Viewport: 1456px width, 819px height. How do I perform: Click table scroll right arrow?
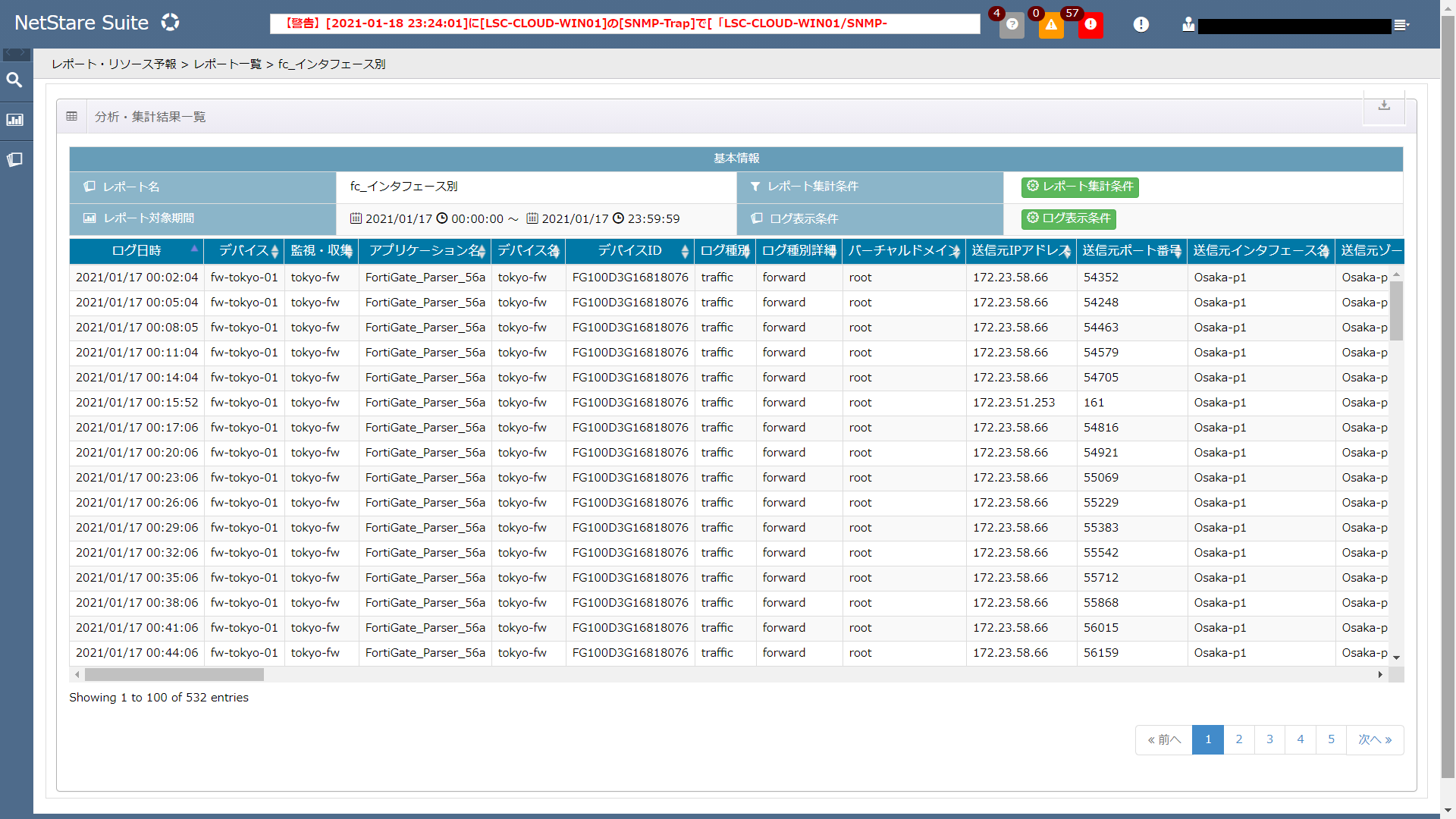point(1380,674)
